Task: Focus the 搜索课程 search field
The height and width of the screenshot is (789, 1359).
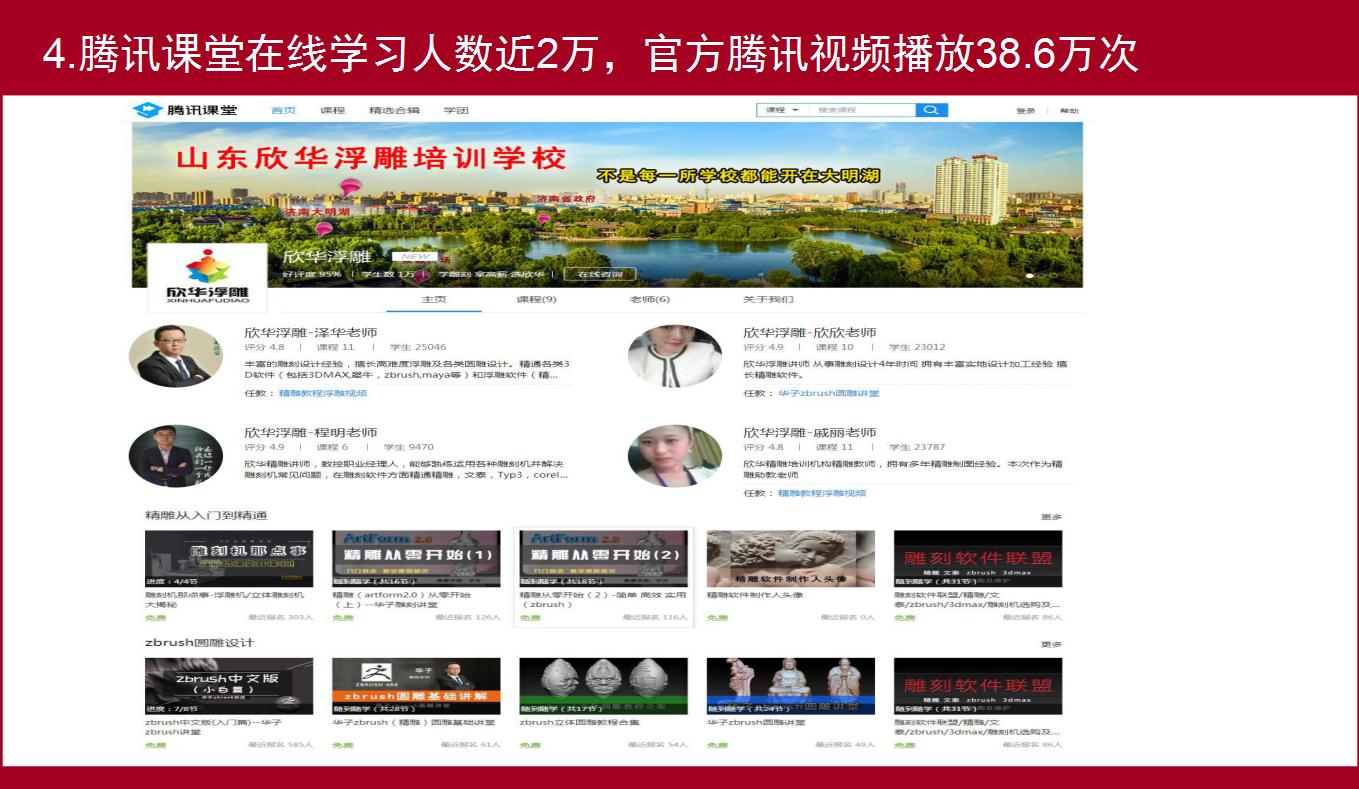Action: [x=861, y=110]
